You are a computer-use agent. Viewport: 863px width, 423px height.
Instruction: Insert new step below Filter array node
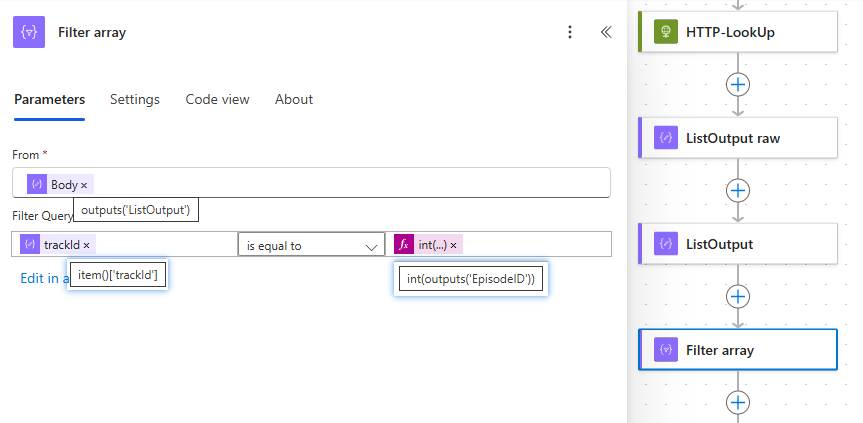pyautogui.click(x=738, y=402)
